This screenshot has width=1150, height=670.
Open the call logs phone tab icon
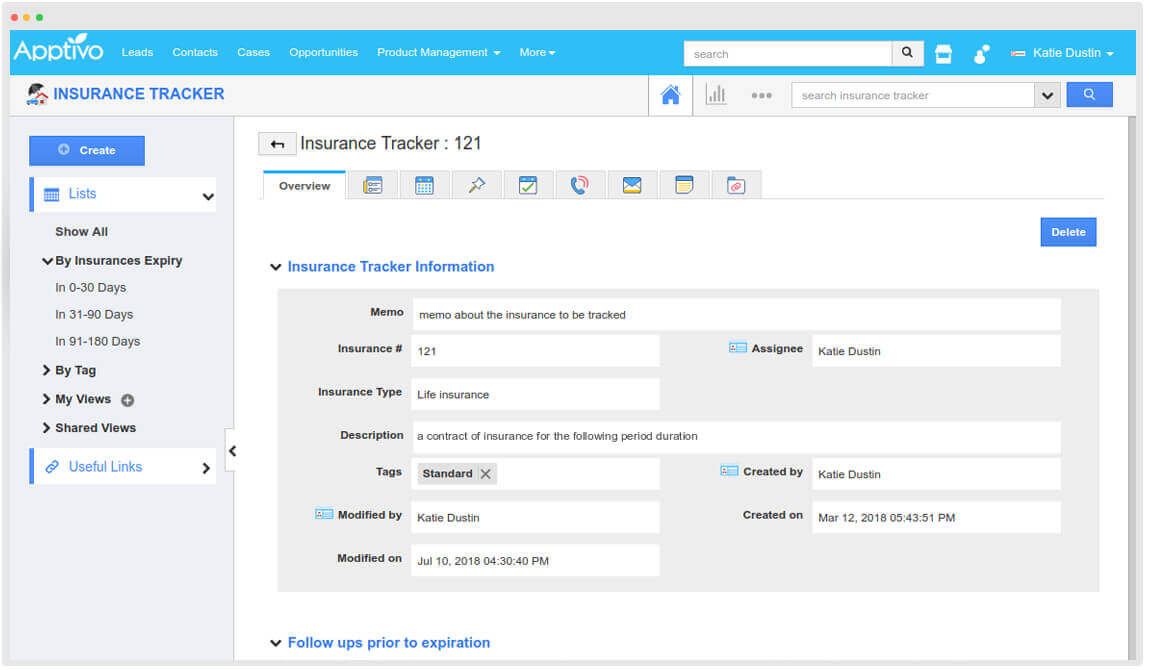pos(580,186)
